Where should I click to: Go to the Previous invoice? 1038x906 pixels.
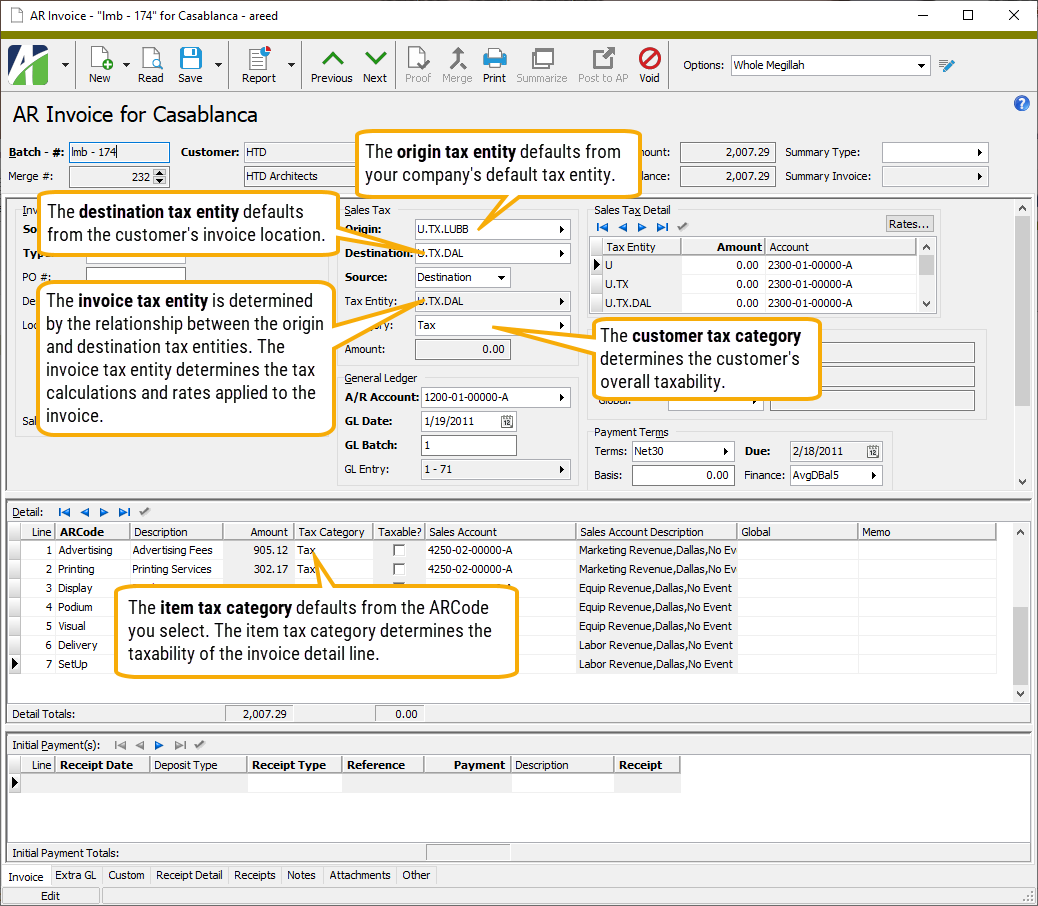(x=331, y=64)
